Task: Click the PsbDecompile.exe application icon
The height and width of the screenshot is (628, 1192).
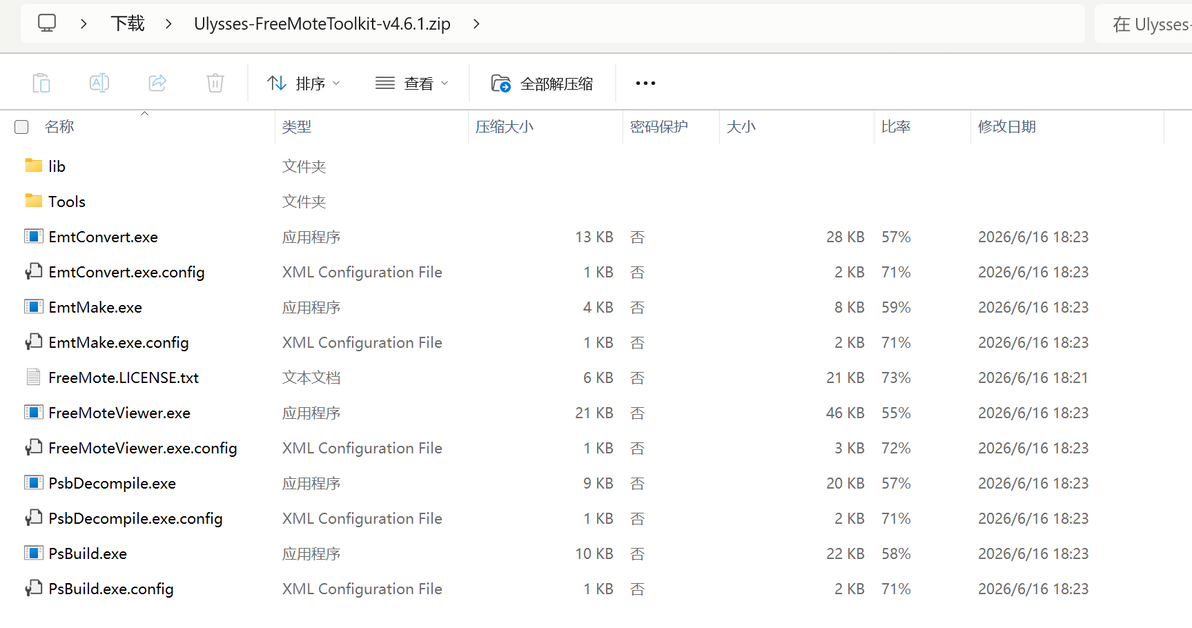Action: (33, 483)
